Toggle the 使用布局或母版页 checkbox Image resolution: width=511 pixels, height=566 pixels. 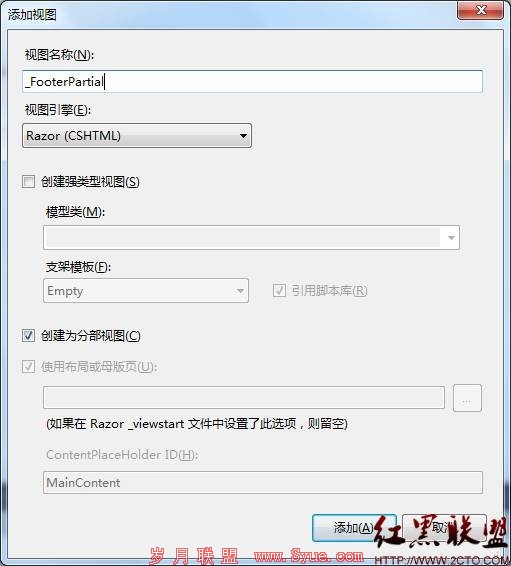[29, 367]
